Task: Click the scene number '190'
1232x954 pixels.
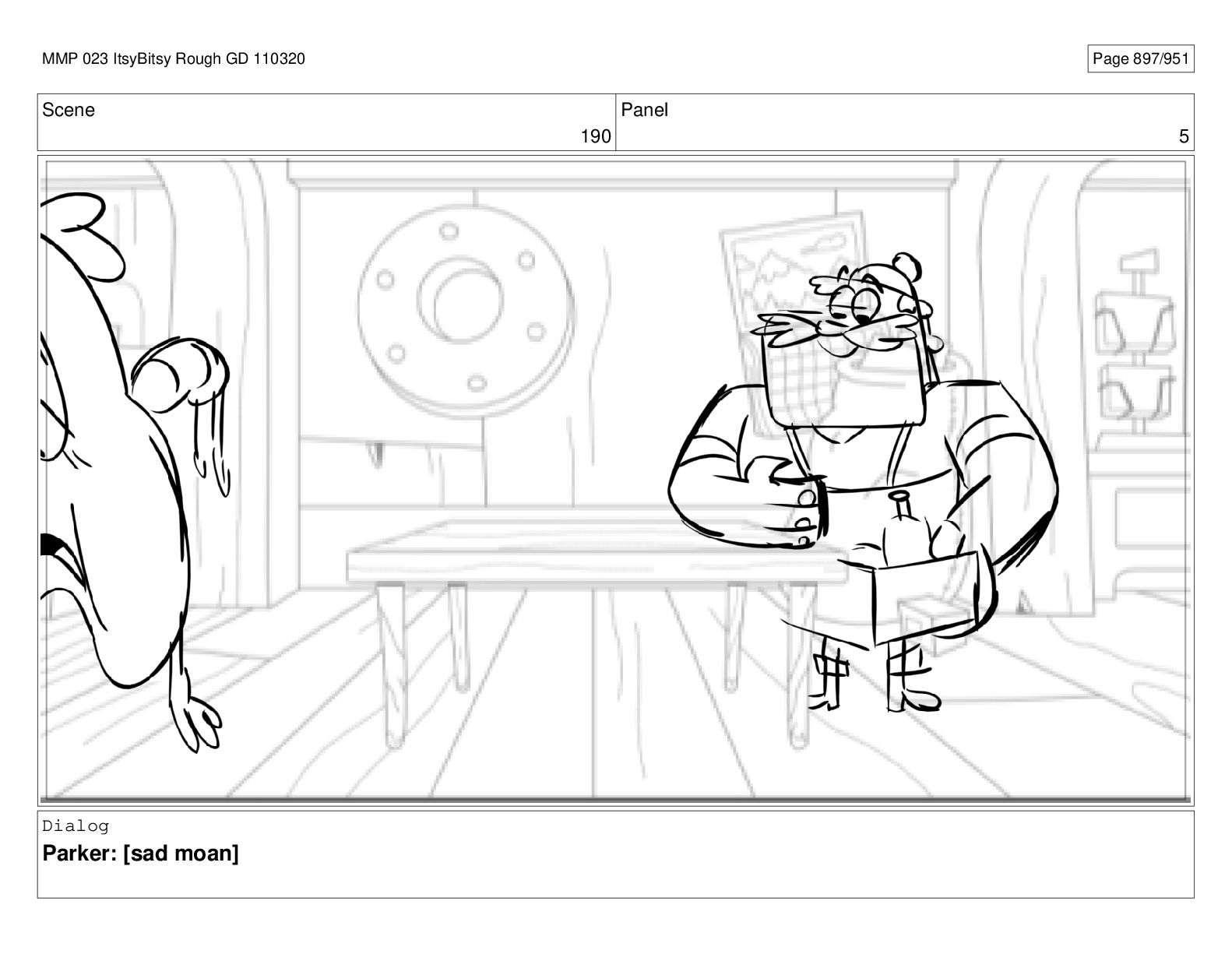Action: 596,136
